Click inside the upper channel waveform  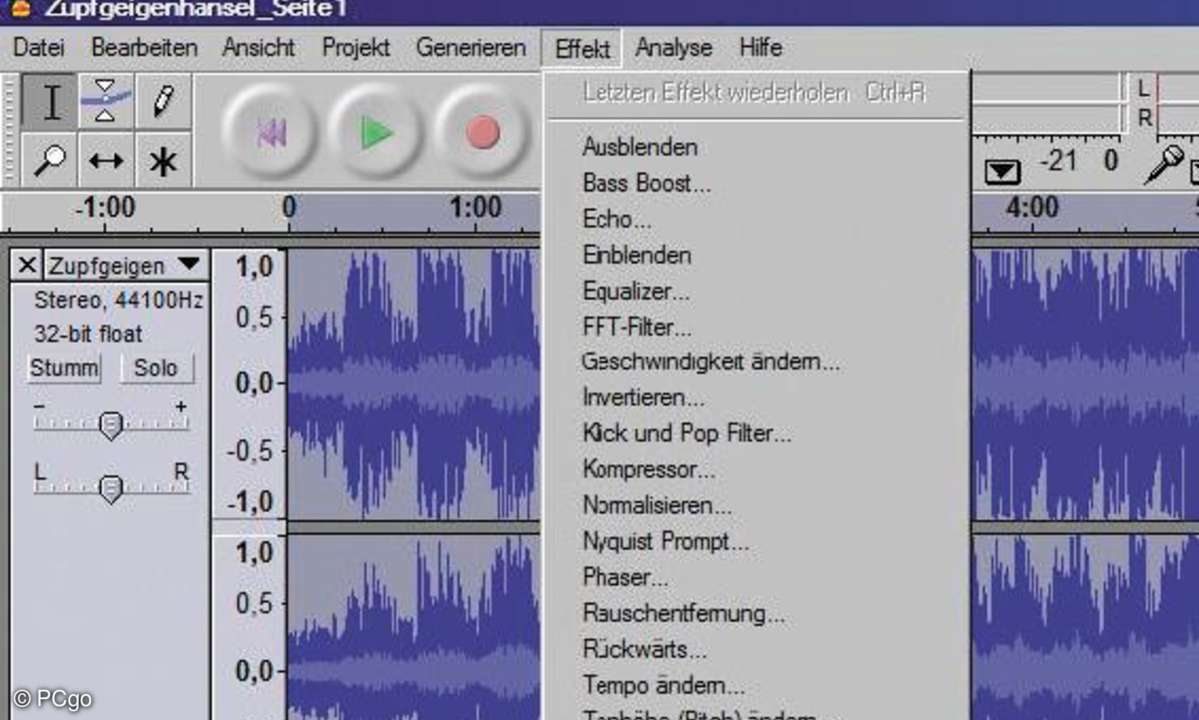click(x=413, y=384)
